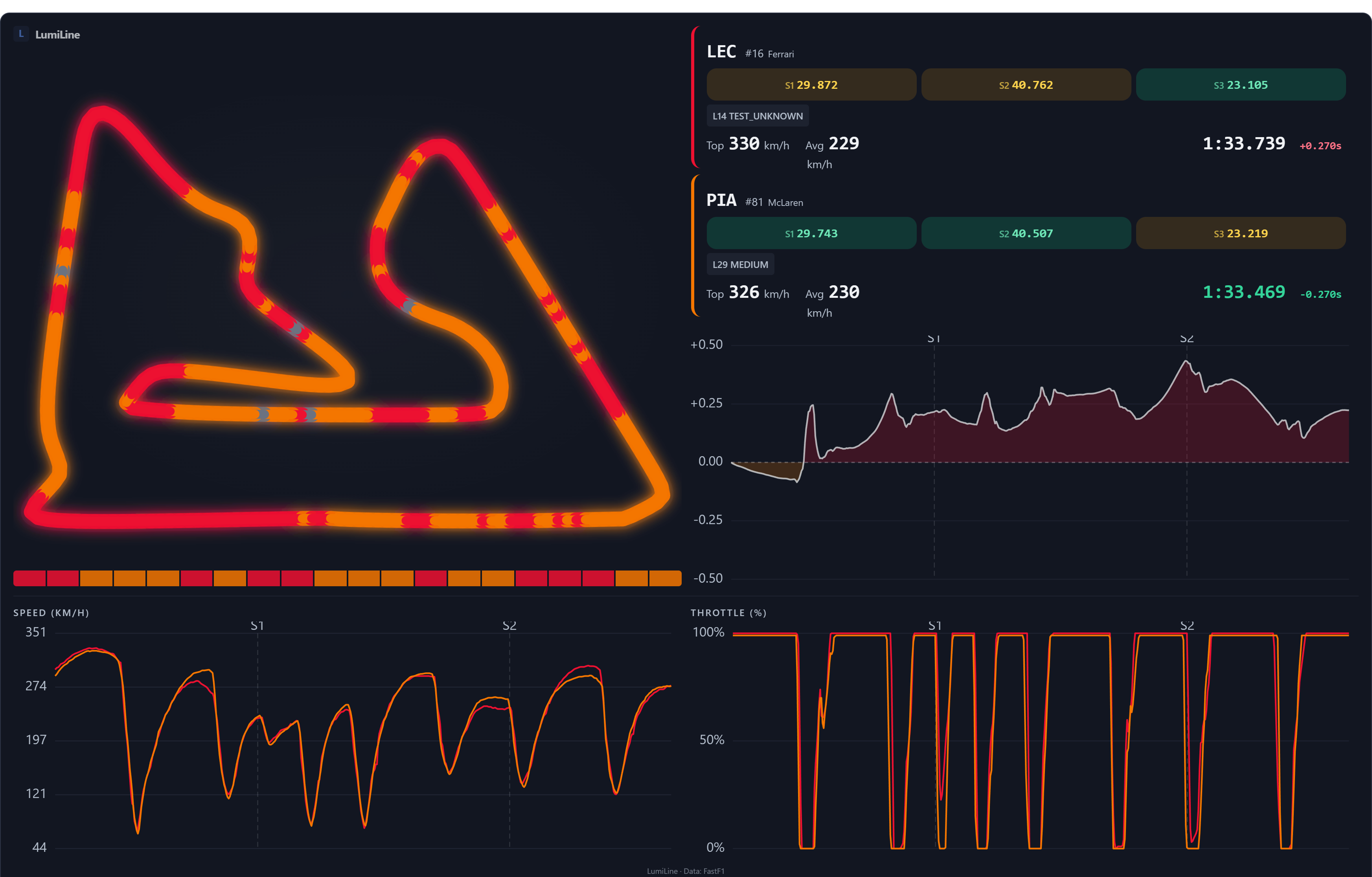The width and height of the screenshot is (1372, 877).
Task: Click S1 marker on throttle chart
Action: [x=935, y=626]
